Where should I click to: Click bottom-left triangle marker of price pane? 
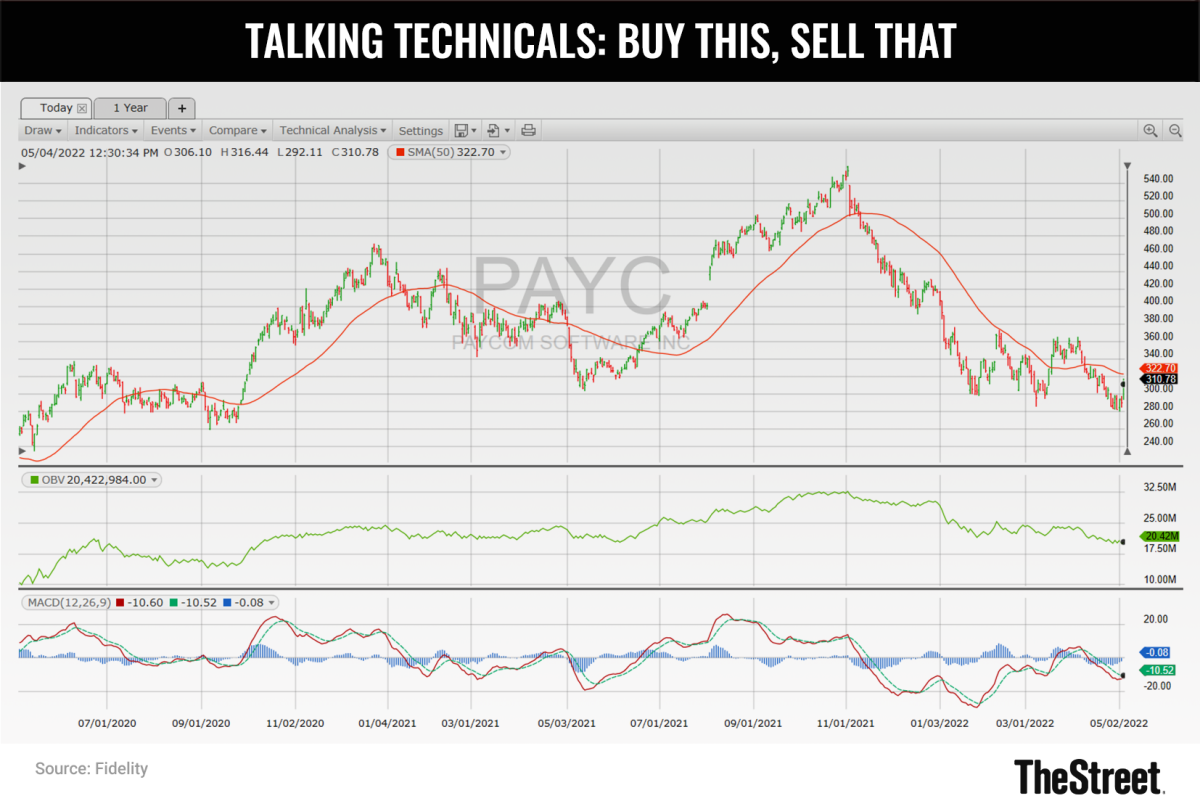point(23,451)
